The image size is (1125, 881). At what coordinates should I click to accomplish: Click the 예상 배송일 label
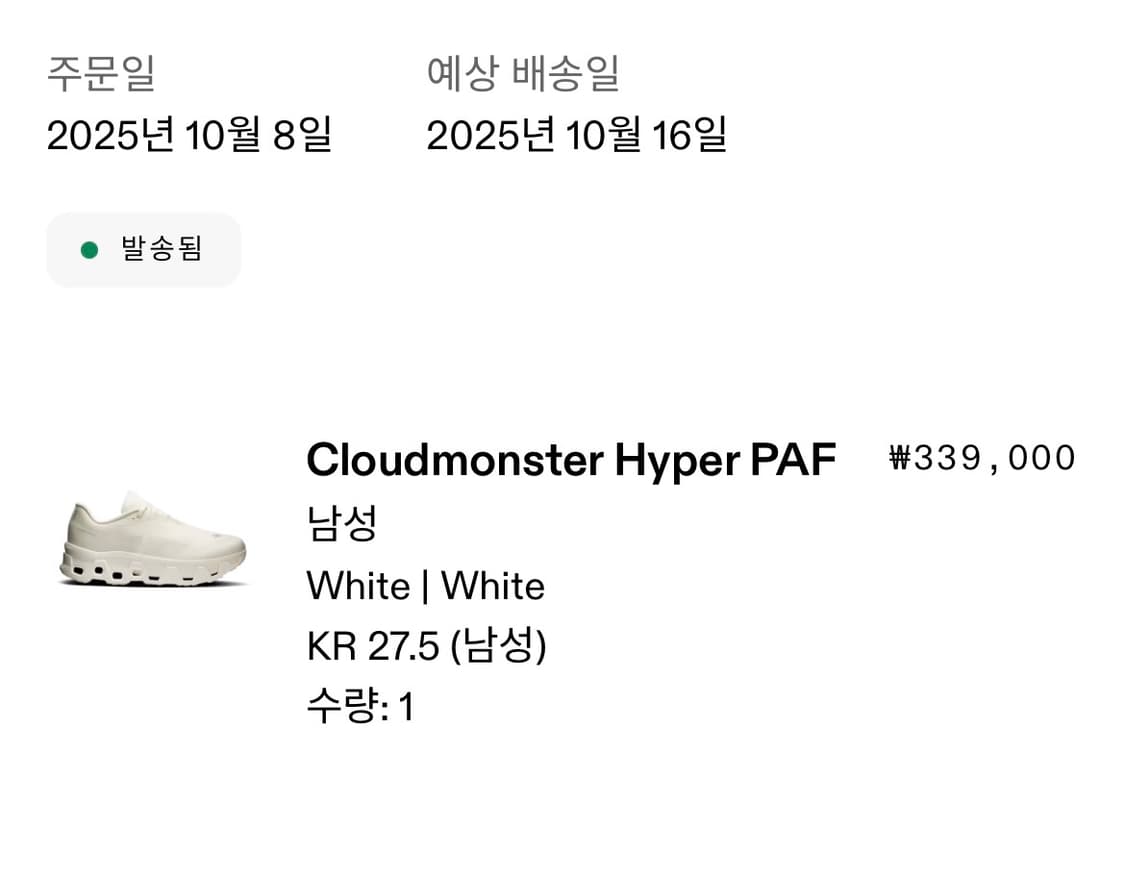(523, 74)
